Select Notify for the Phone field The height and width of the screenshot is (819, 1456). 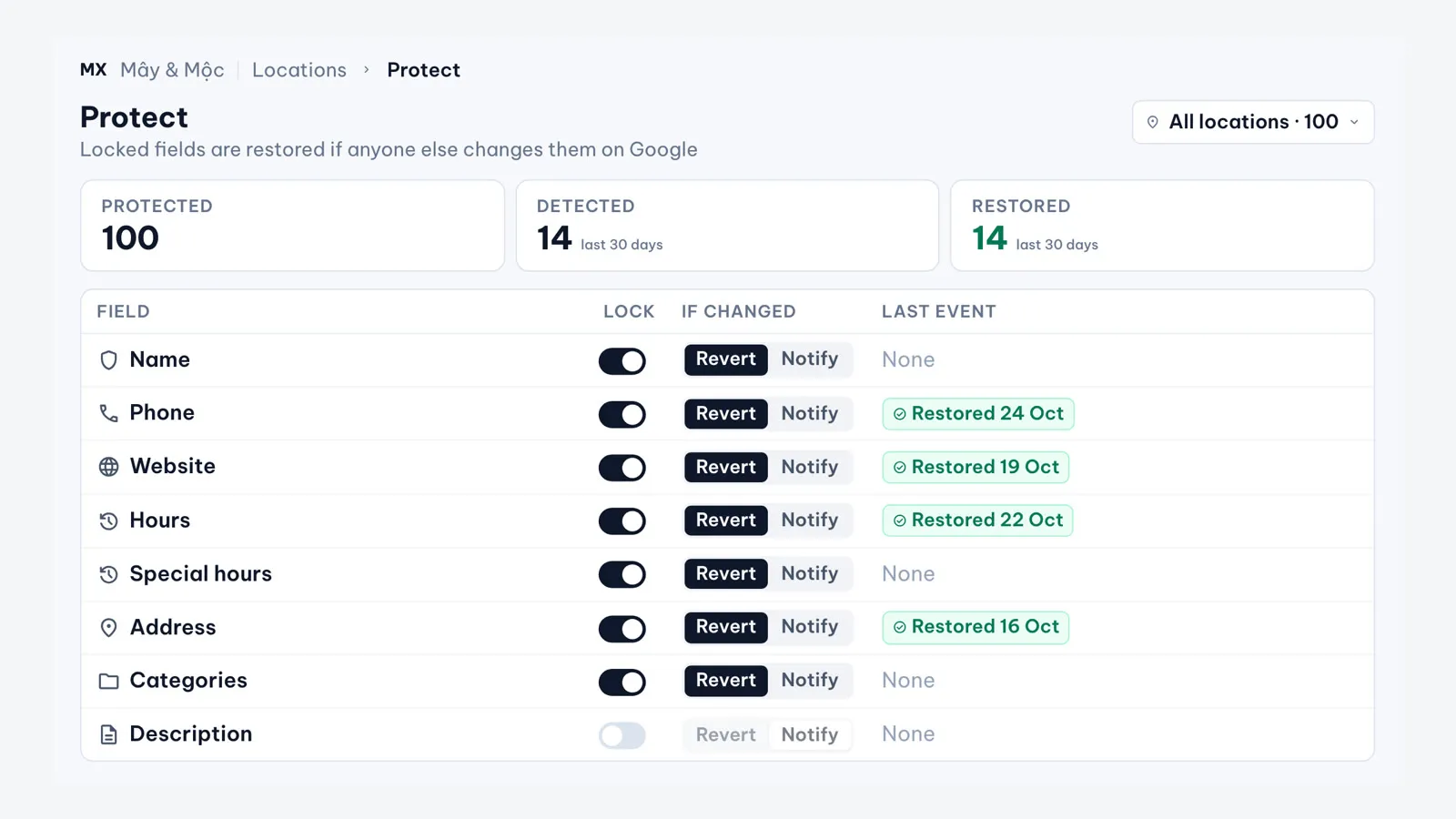(x=810, y=413)
